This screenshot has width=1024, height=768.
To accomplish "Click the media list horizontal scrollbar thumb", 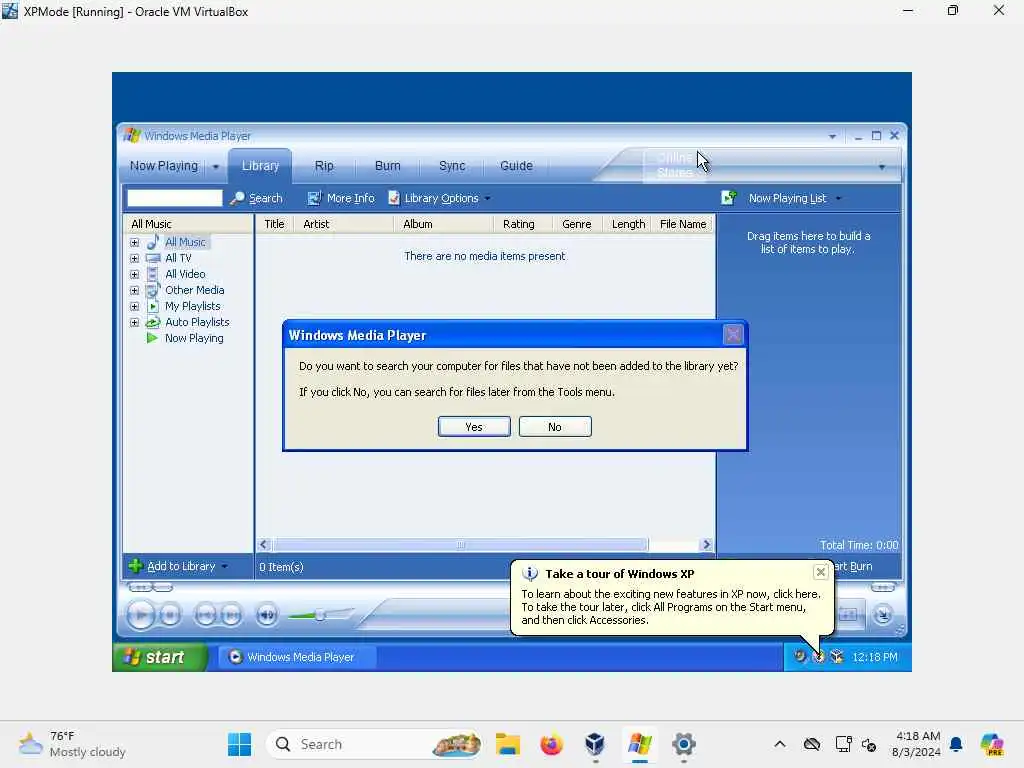I will [460, 545].
